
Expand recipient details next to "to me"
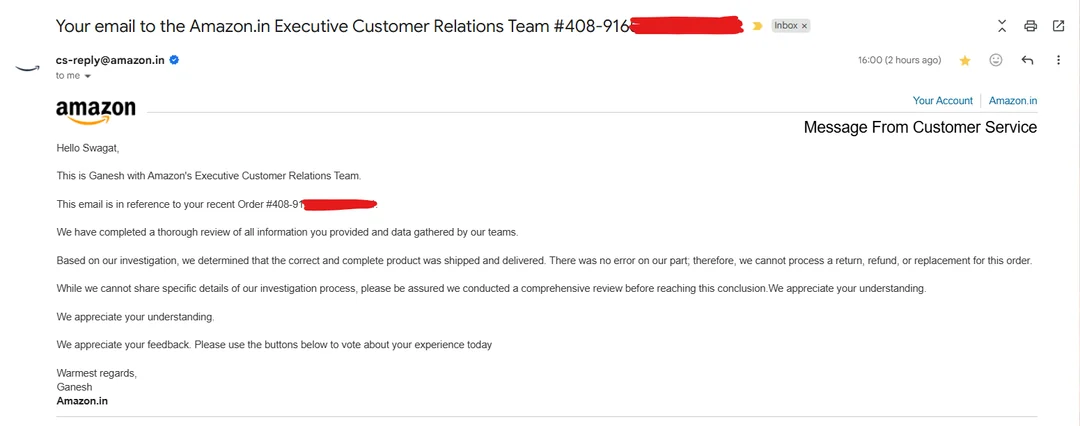coord(88,76)
